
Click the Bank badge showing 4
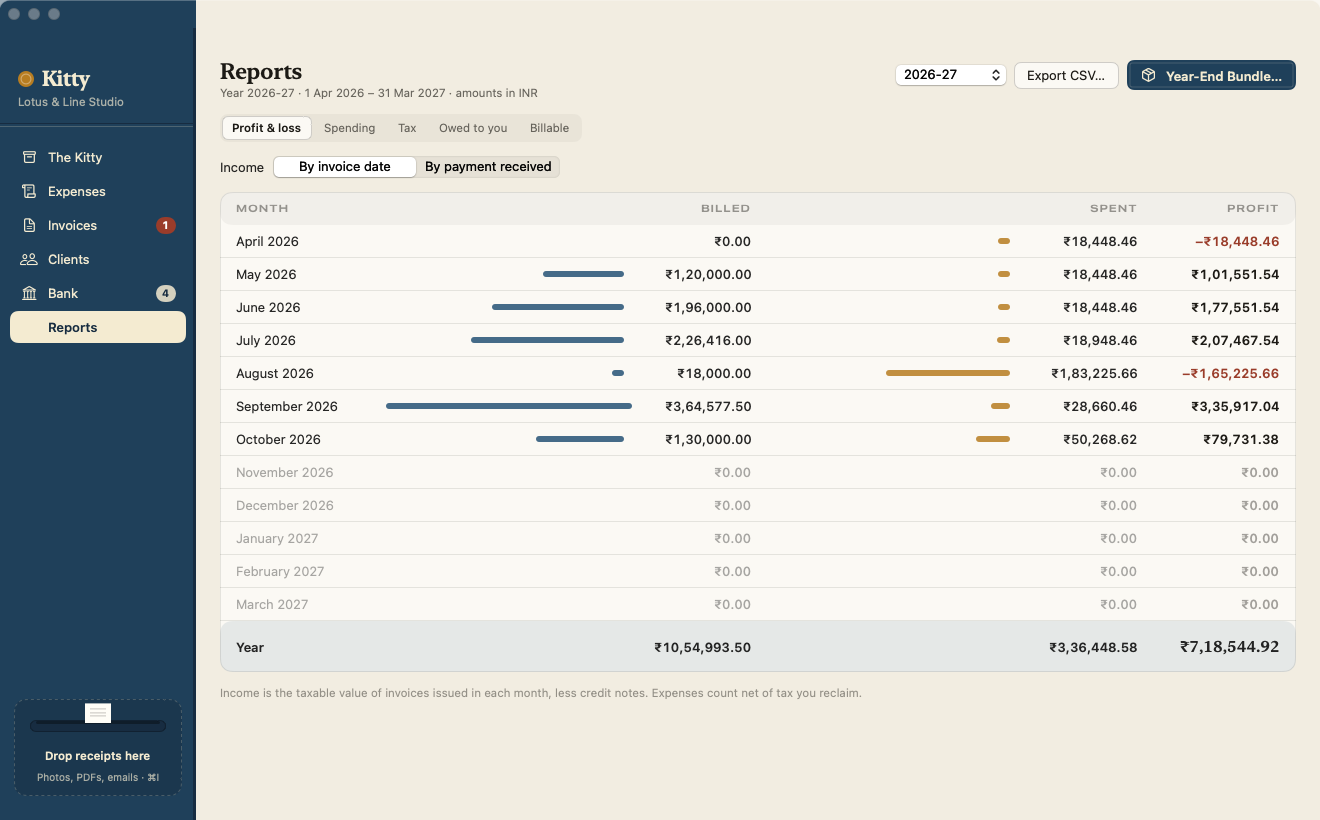pos(166,293)
